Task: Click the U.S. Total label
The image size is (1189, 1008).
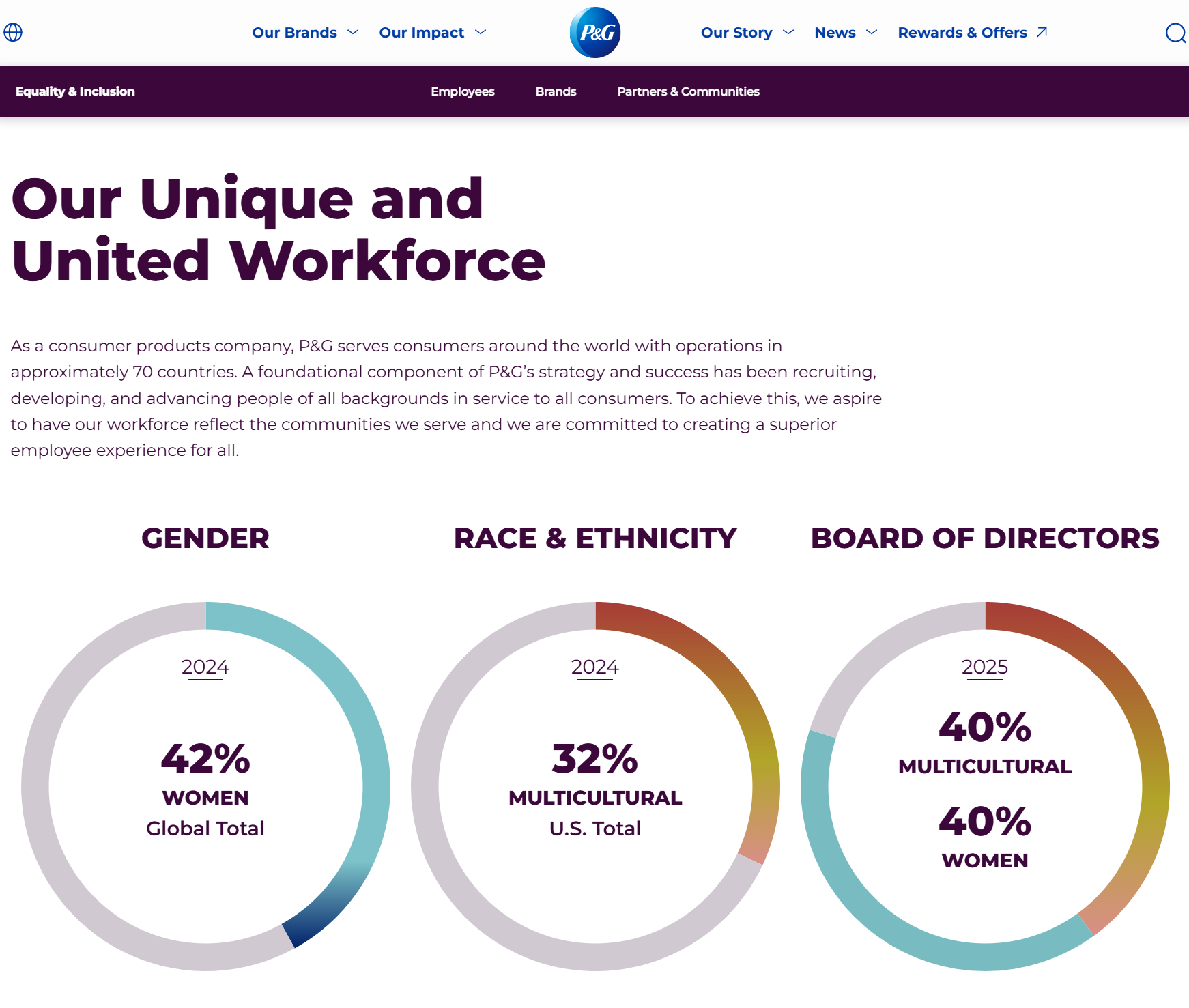Action: click(x=595, y=828)
